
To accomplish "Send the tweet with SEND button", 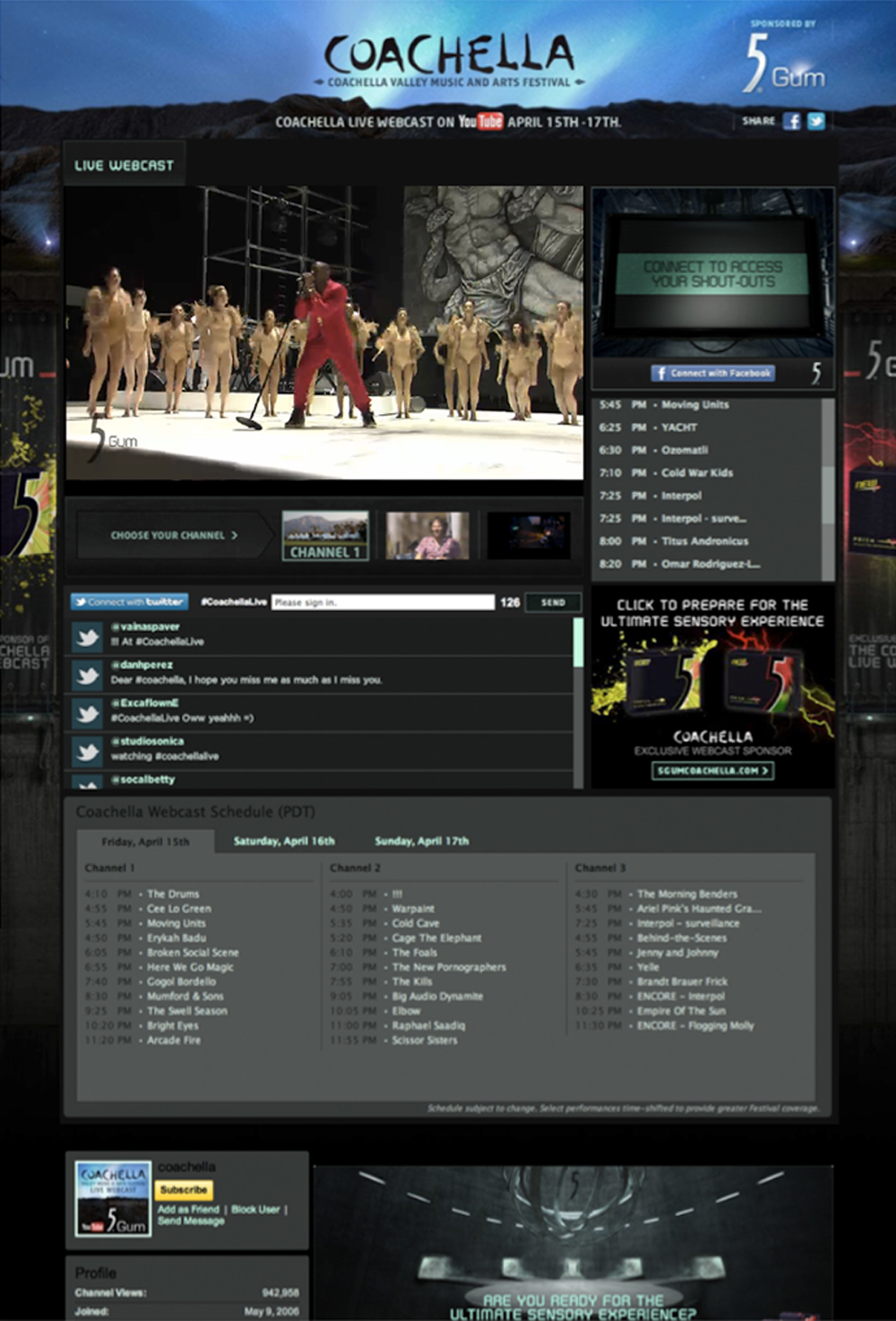I will pyautogui.click(x=553, y=602).
